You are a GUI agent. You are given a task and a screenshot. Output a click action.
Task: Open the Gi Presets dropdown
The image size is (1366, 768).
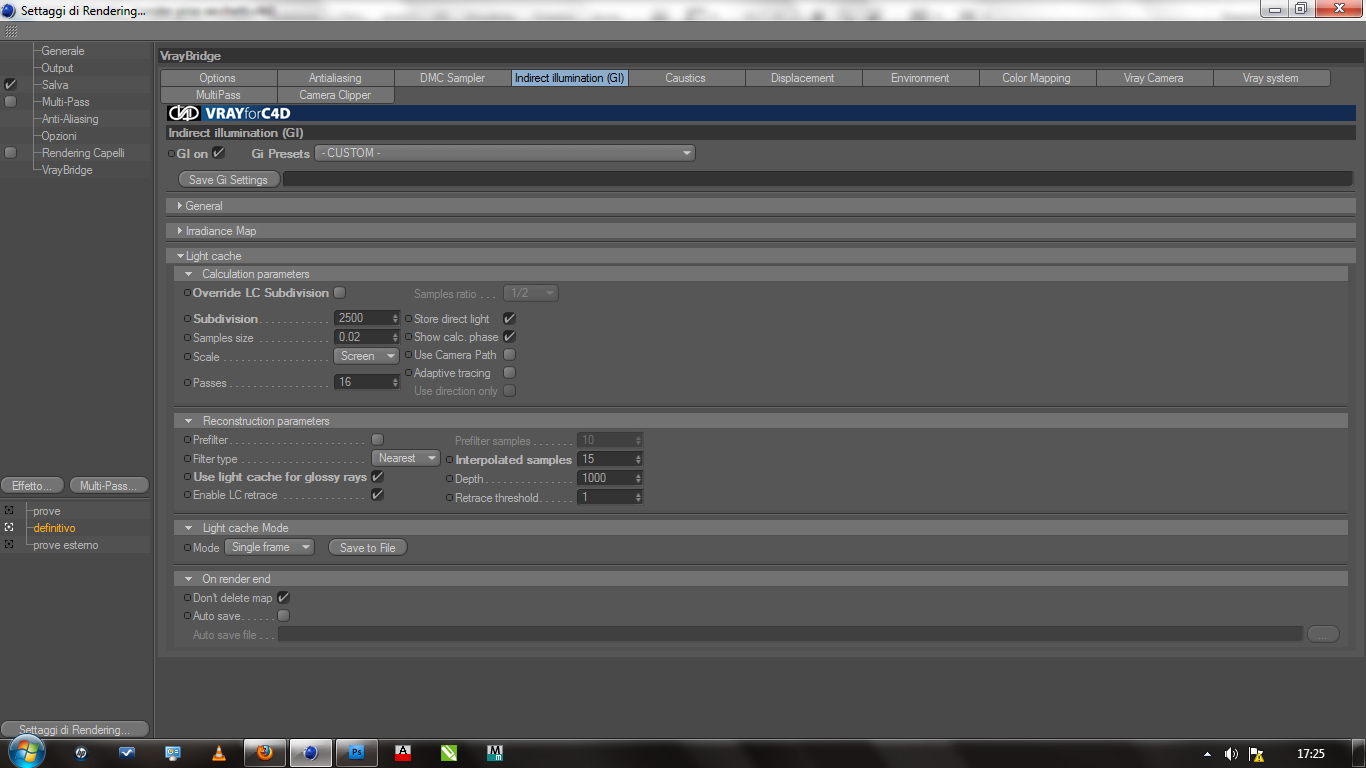click(x=505, y=153)
